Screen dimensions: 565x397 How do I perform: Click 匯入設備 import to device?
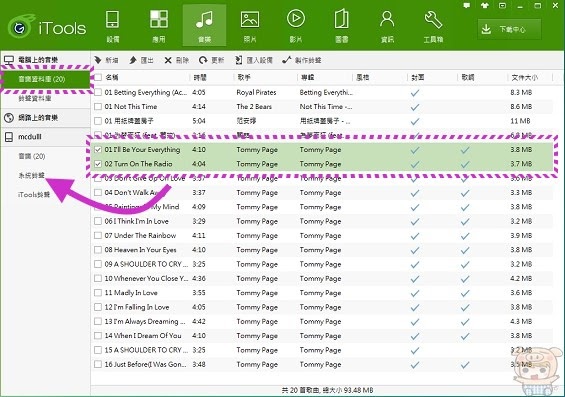pos(254,60)
